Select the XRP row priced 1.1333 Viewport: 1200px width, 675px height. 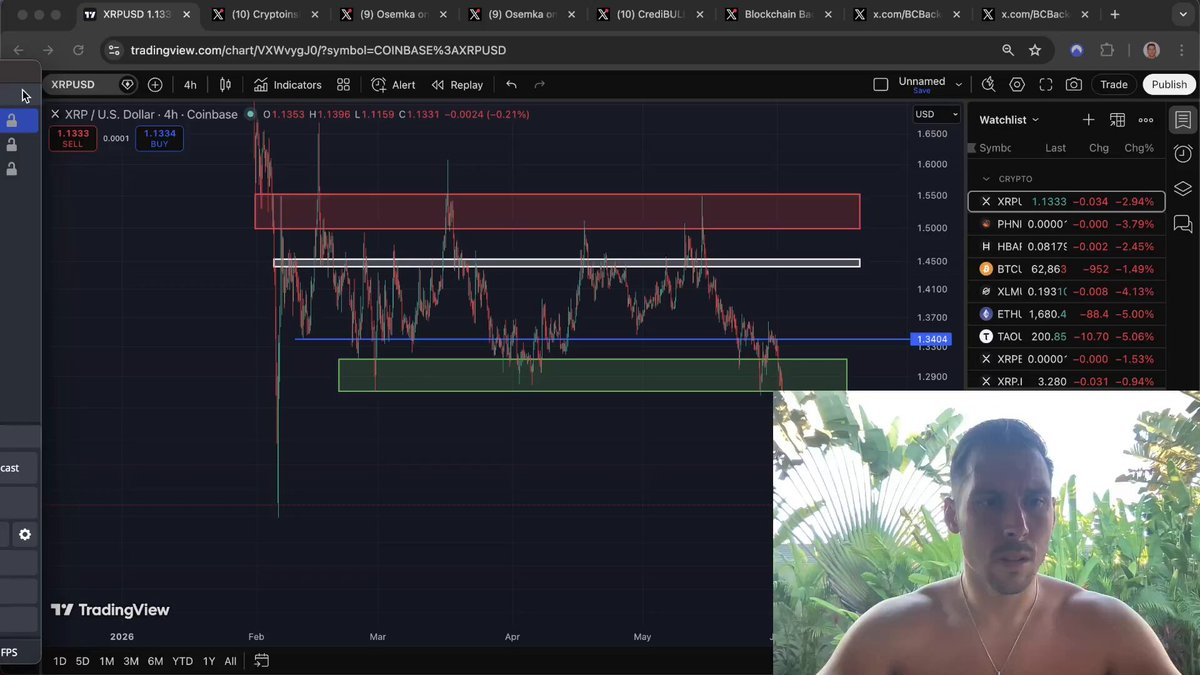pyautogui.click(x=1066, y=201)
